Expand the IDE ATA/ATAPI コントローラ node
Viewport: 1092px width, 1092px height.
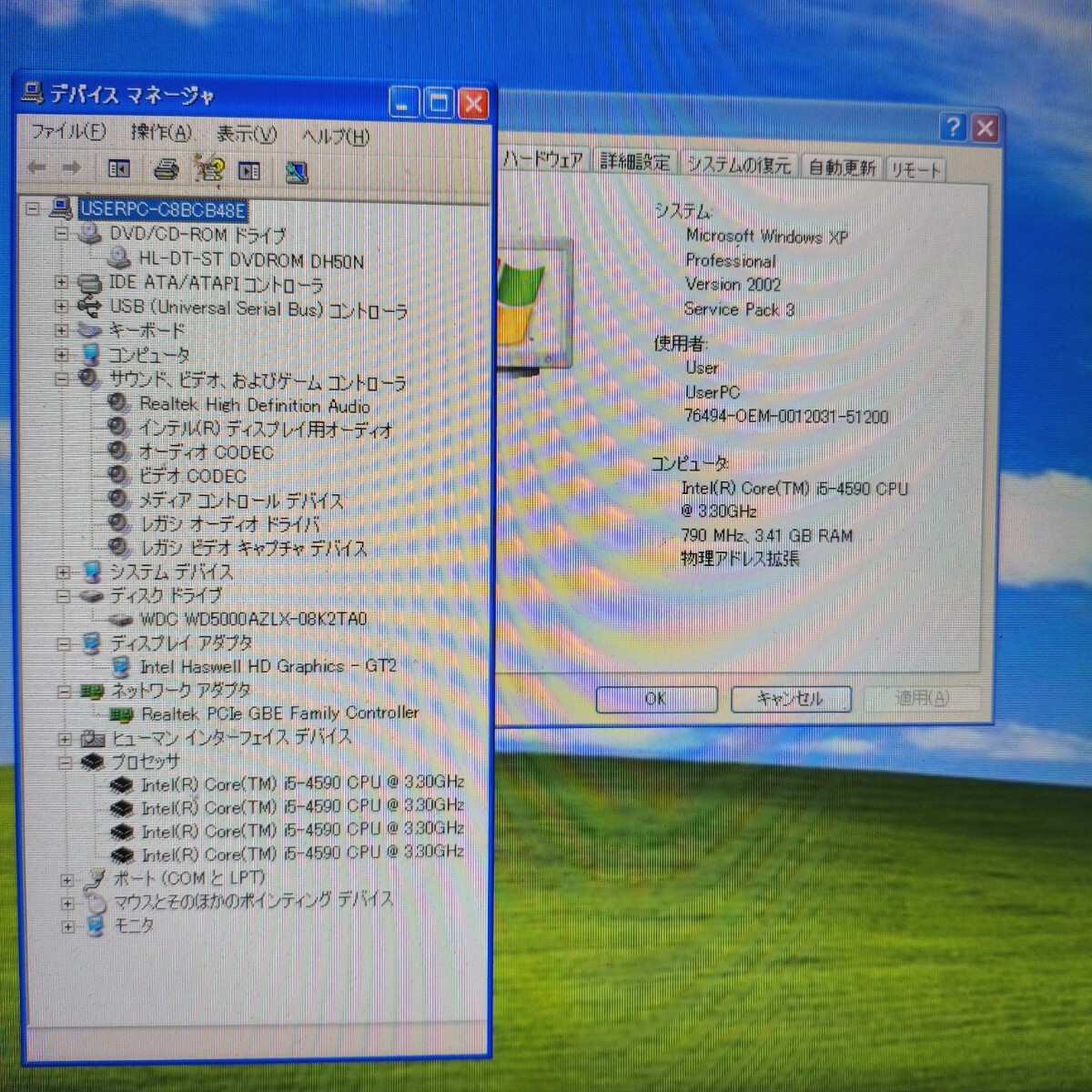coord(61,283)
